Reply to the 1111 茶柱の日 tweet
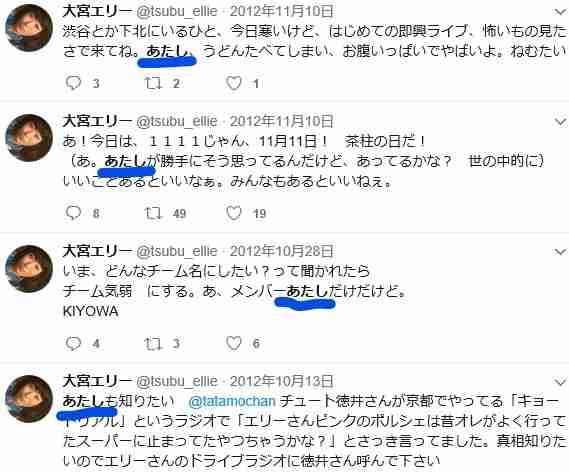This screenshot has height=472, width=569. (x=74, y=213)
